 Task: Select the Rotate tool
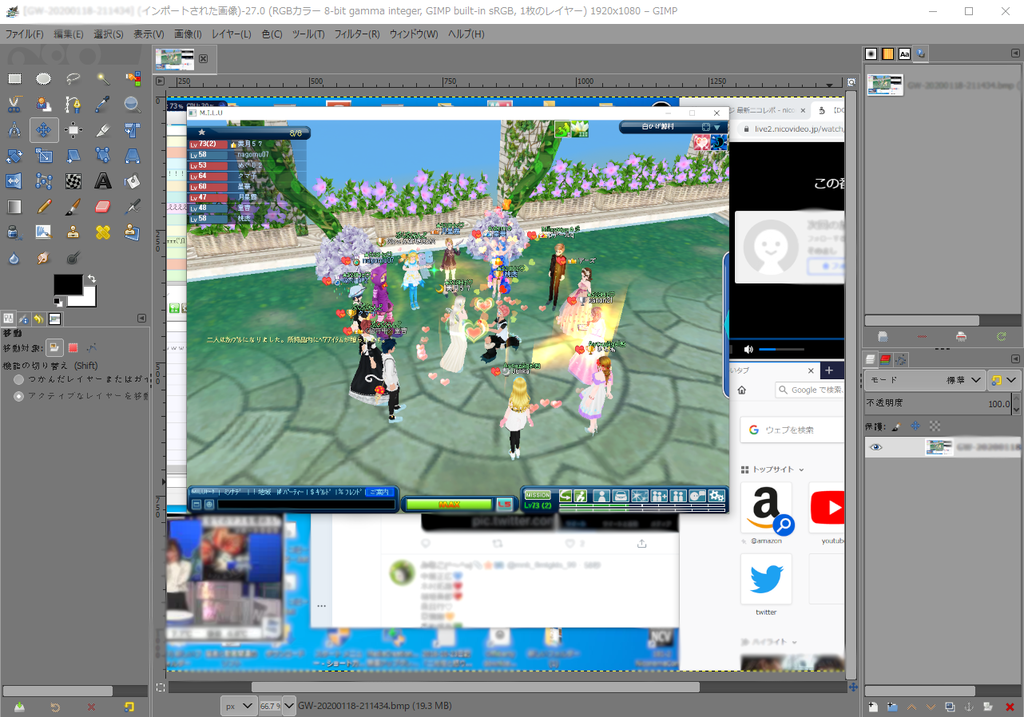(x=14, y=155)
